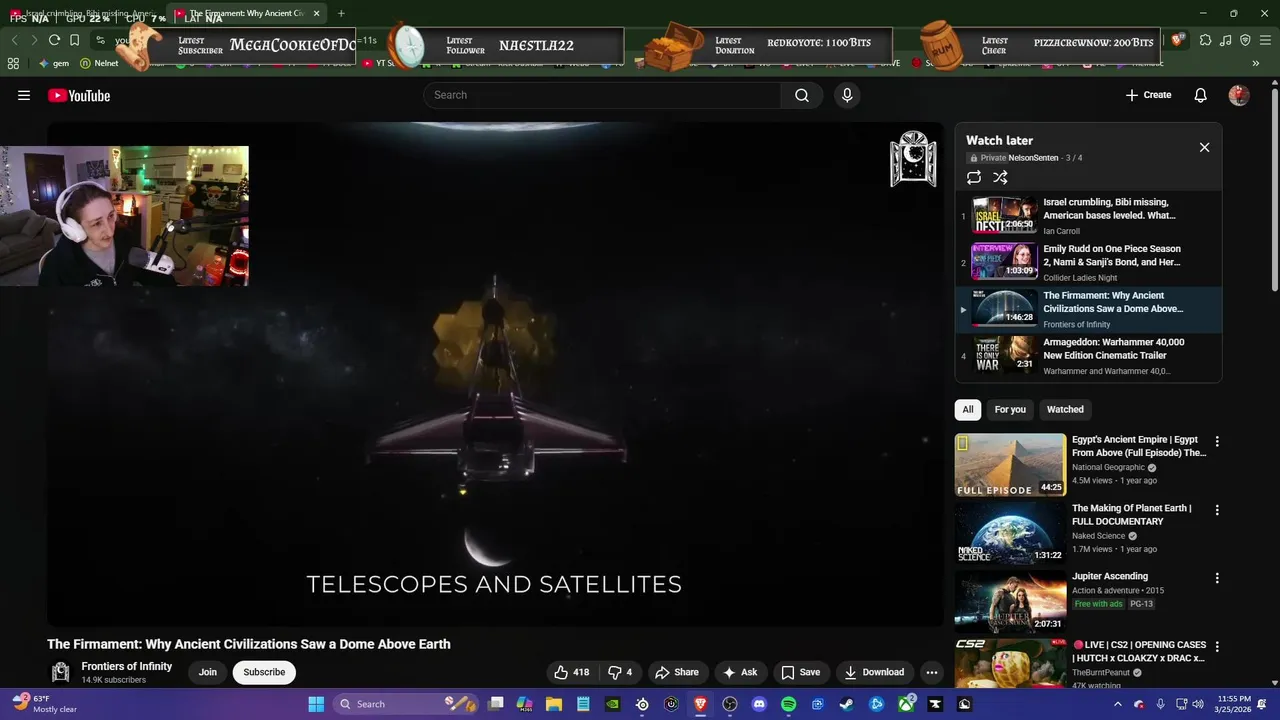The image size is (1280, 720).
Task: Select the All filter chip
Action: 968,409
